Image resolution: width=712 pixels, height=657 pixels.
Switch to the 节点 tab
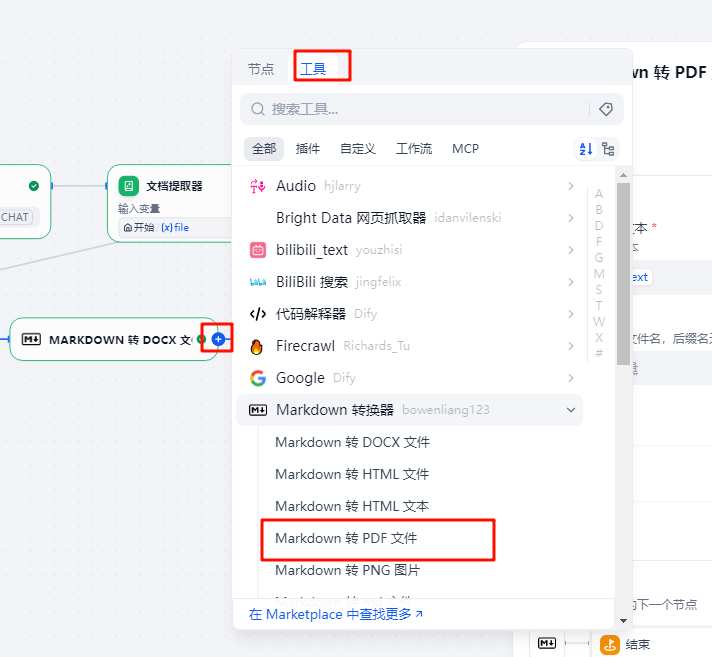[261, 69]
